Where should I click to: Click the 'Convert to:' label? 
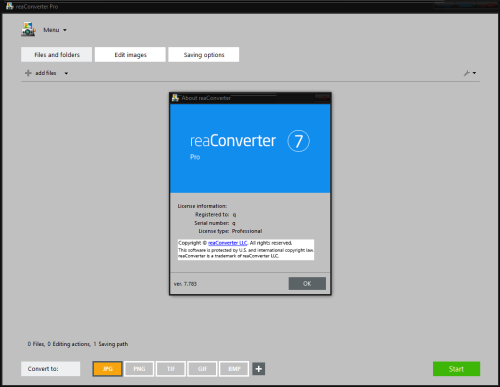[x=43, y=369]
